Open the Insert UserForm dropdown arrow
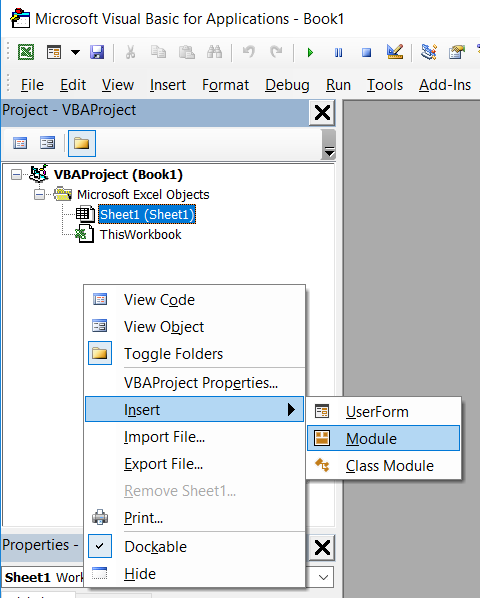The width and height of the screenshot is (480, 598). coord(75,52)
